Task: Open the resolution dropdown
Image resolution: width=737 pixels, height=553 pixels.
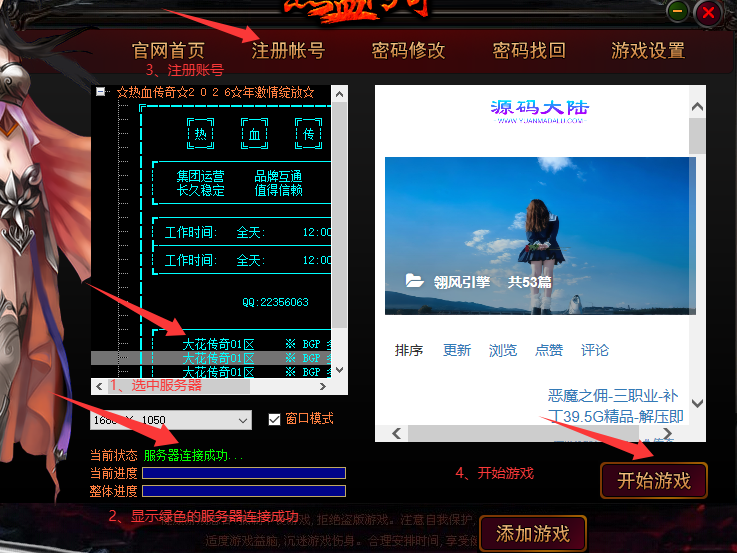Action: tap(241, 420)
